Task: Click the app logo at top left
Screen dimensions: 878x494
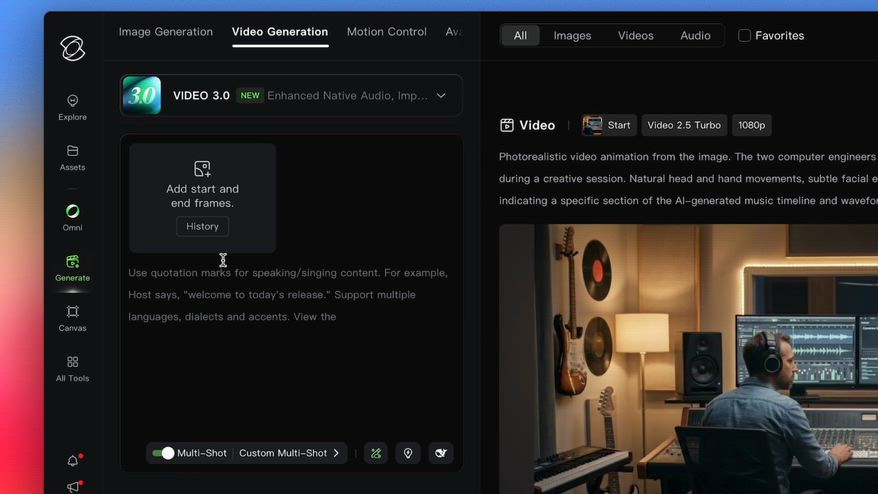Action: tap(72, 47)
